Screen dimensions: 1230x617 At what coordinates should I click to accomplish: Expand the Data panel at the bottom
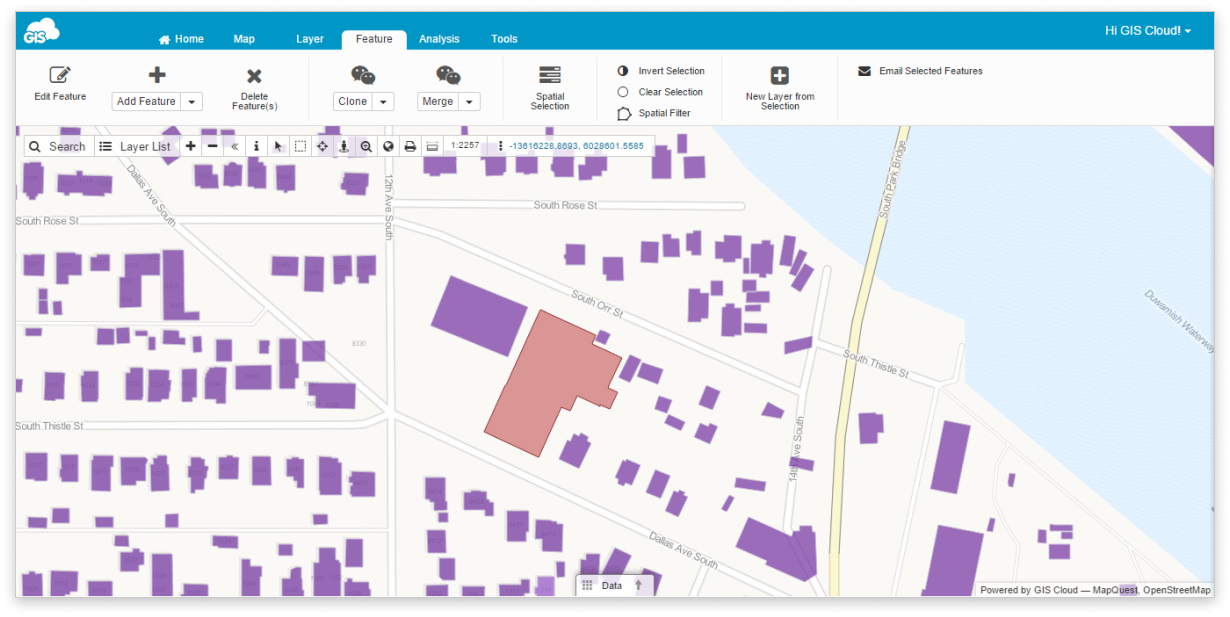[637, 585]
